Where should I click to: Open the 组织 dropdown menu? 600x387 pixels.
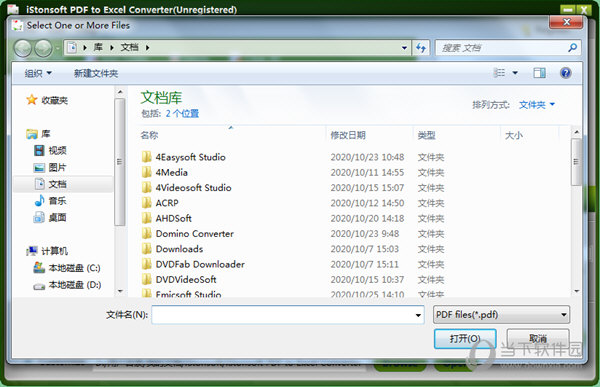(38, 73)
